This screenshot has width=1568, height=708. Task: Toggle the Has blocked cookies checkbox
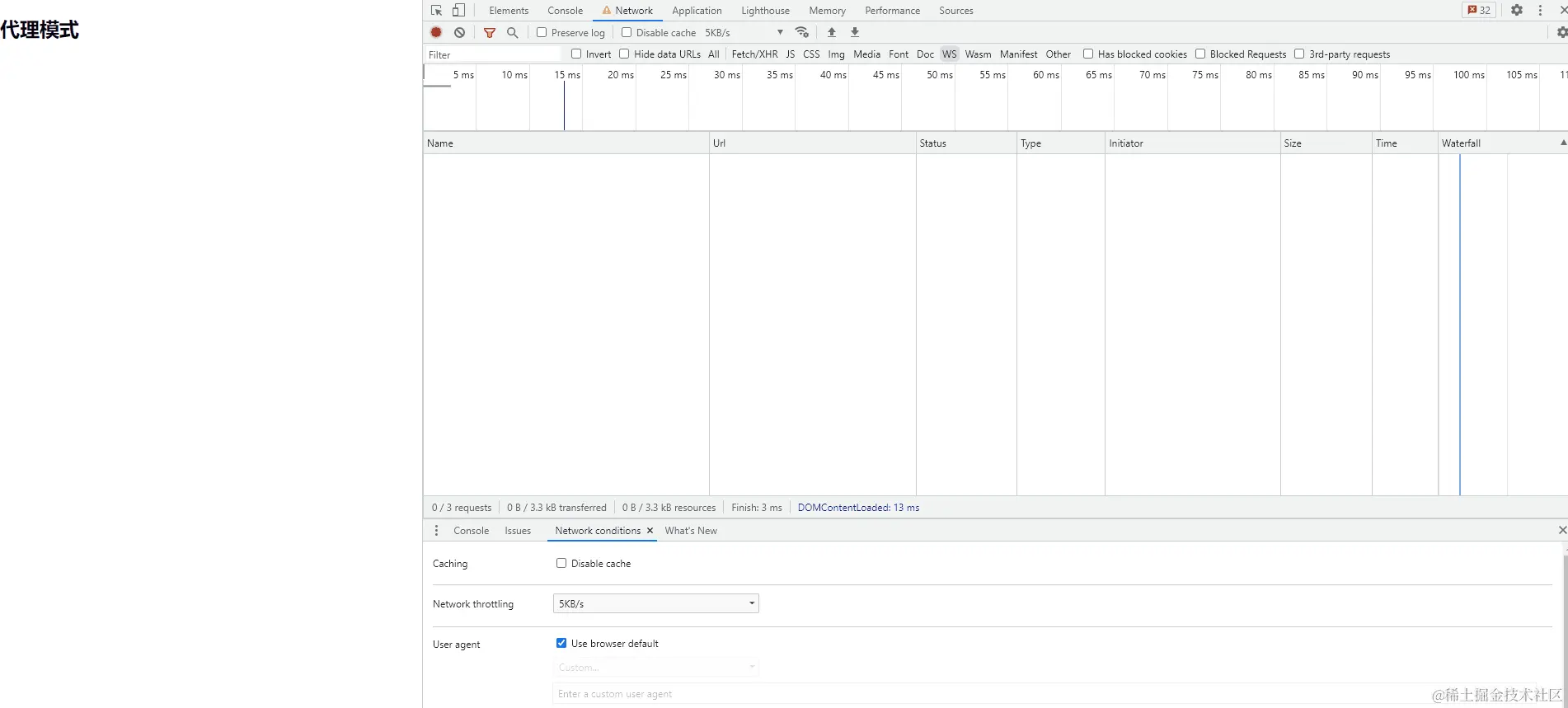coord(1088,54)
